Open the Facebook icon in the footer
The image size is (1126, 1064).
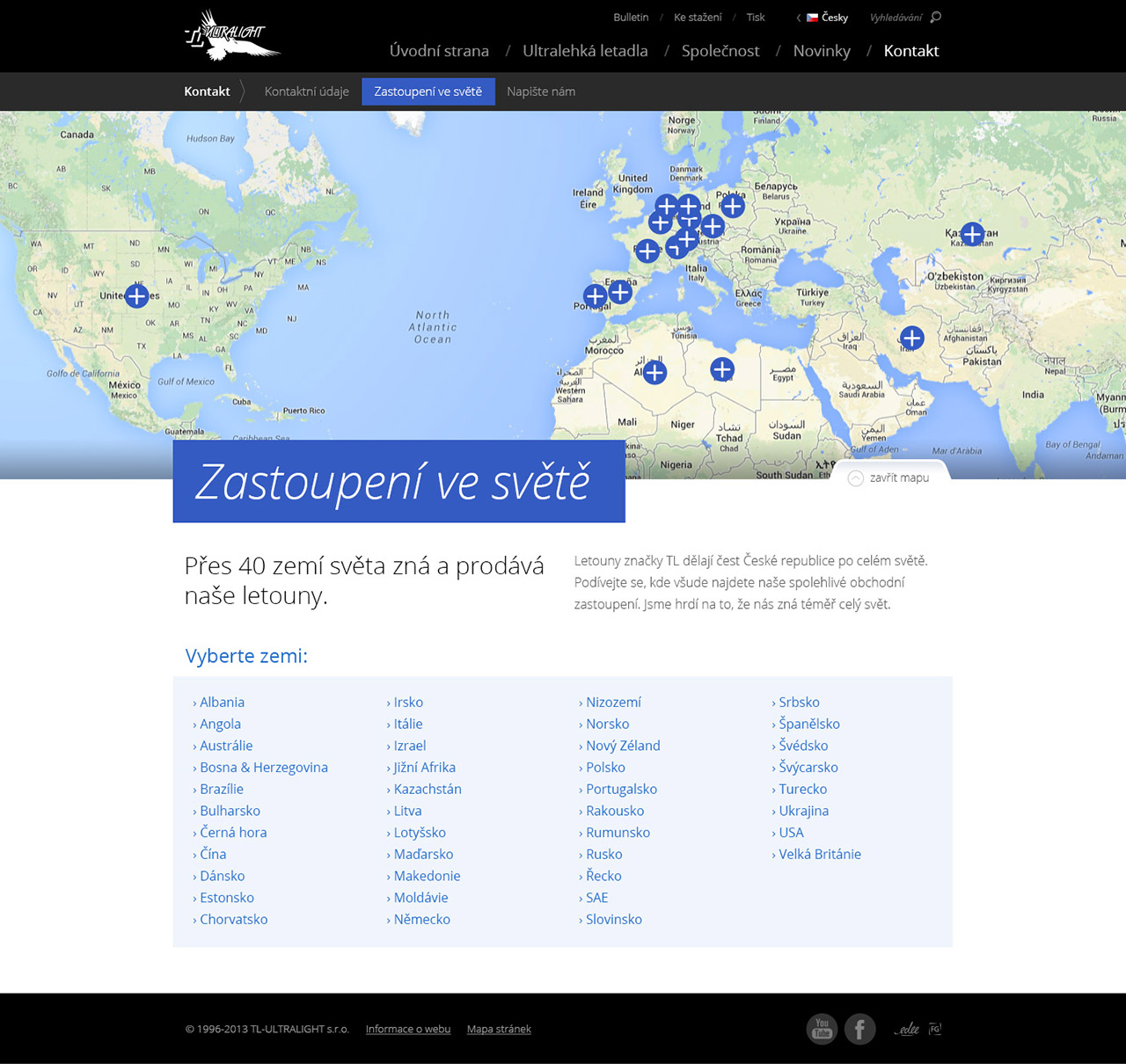[860, 1029]
